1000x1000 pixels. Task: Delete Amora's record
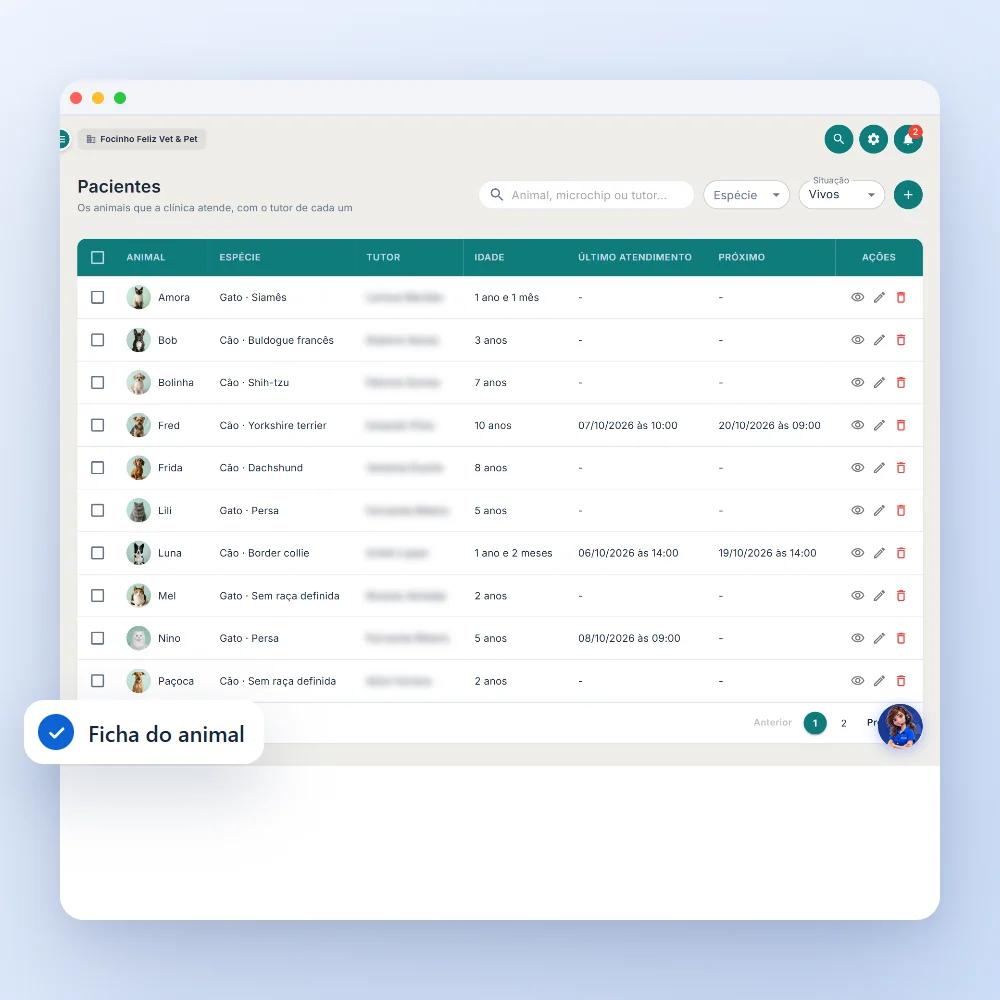(x=901, y=297)
